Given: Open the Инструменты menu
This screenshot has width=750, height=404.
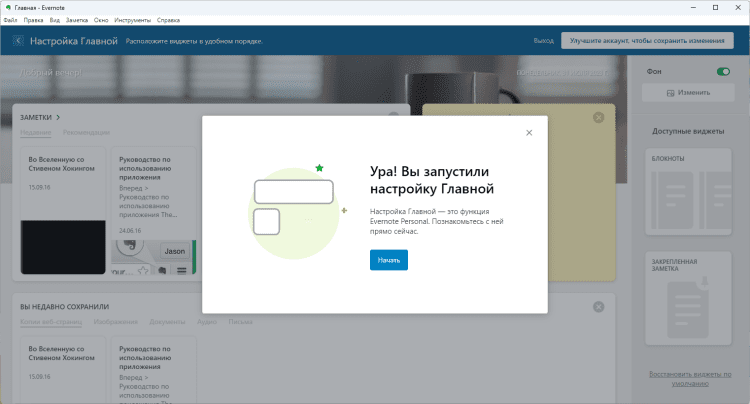Looking at the screenshot, I should pyautogui.click(x=132, y=20).
